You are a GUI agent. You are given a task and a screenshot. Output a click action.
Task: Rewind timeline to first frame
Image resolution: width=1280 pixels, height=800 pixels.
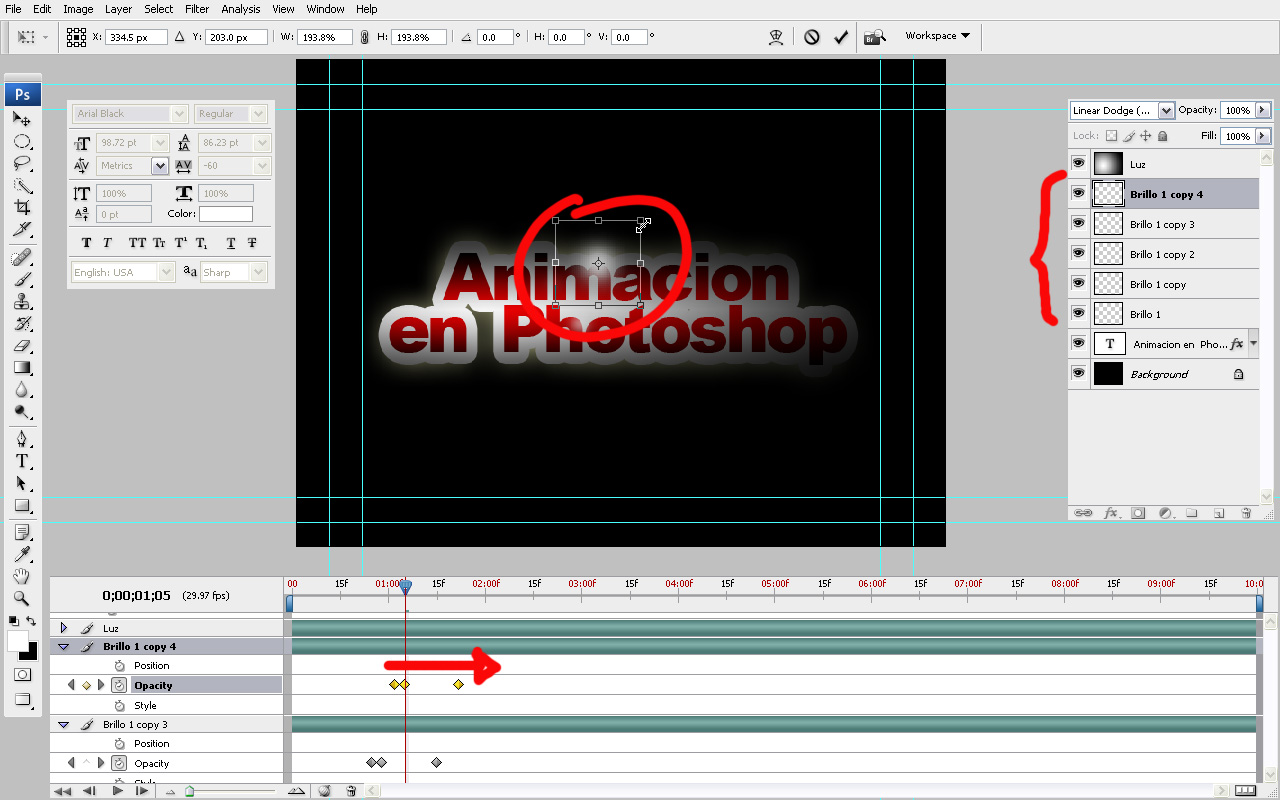pos(63,791)
